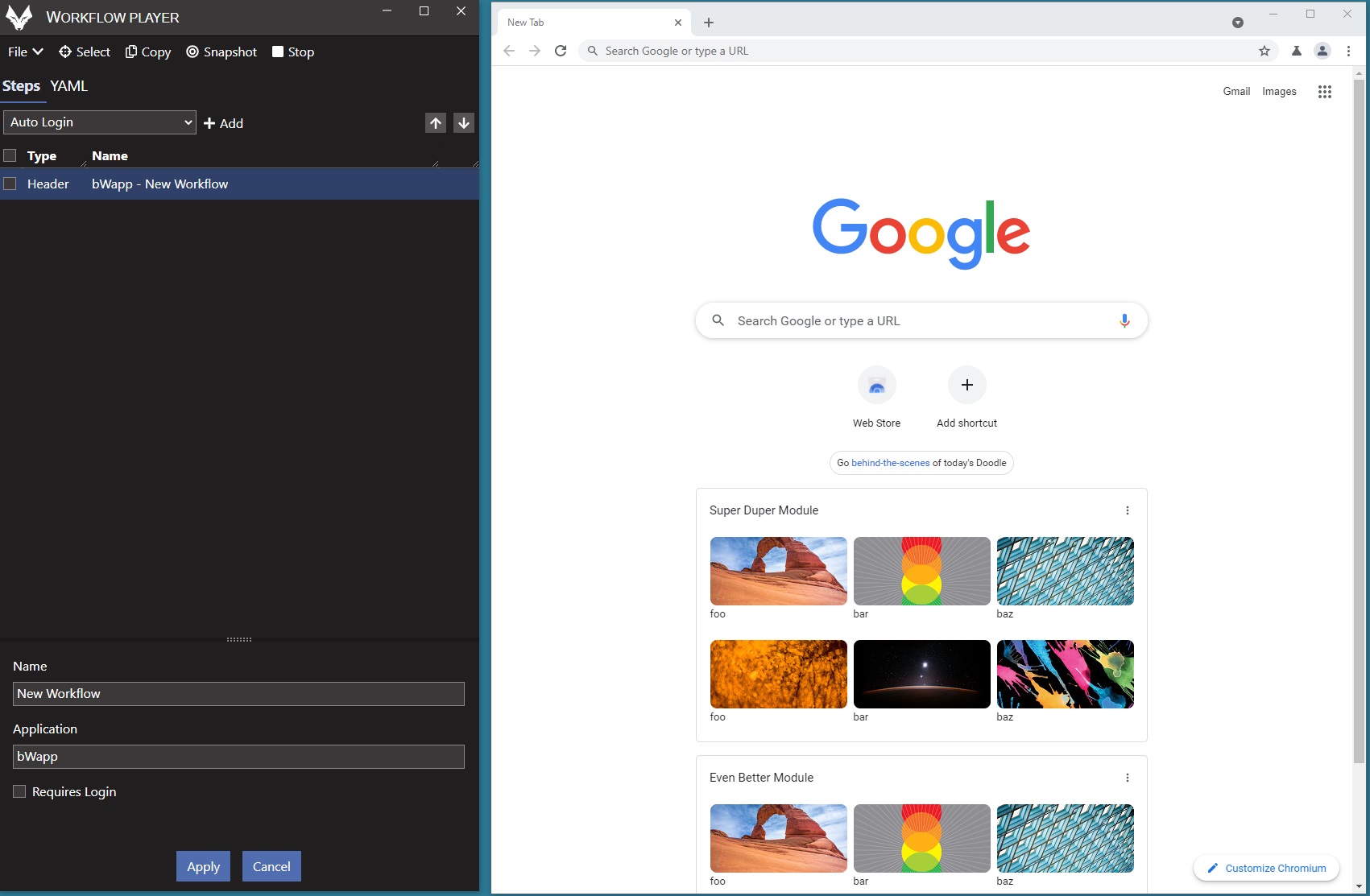The width and height of the screenshot is (1370, 896).
Task: Click the browser page vertical scrollbar
Action: (1360, 420)
